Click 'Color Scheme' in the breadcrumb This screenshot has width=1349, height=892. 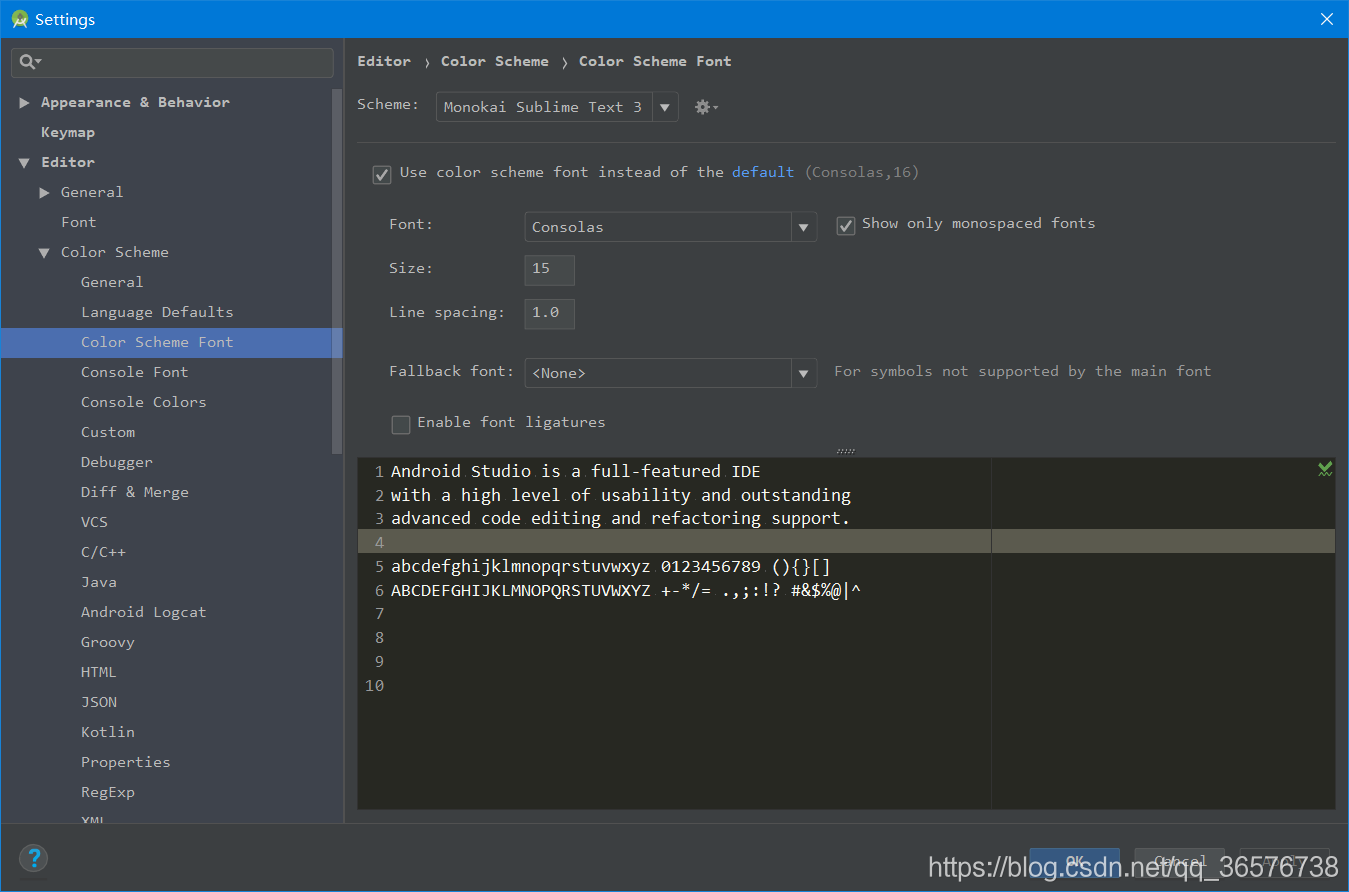click(x=495, y=61)
